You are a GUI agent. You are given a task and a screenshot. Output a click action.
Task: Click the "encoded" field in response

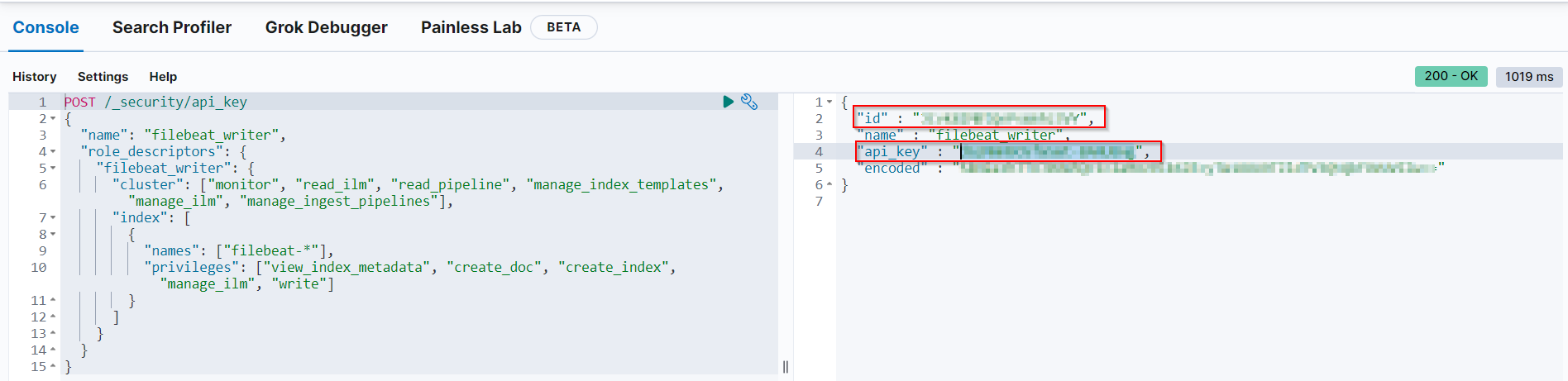[x=1150, y=168]
